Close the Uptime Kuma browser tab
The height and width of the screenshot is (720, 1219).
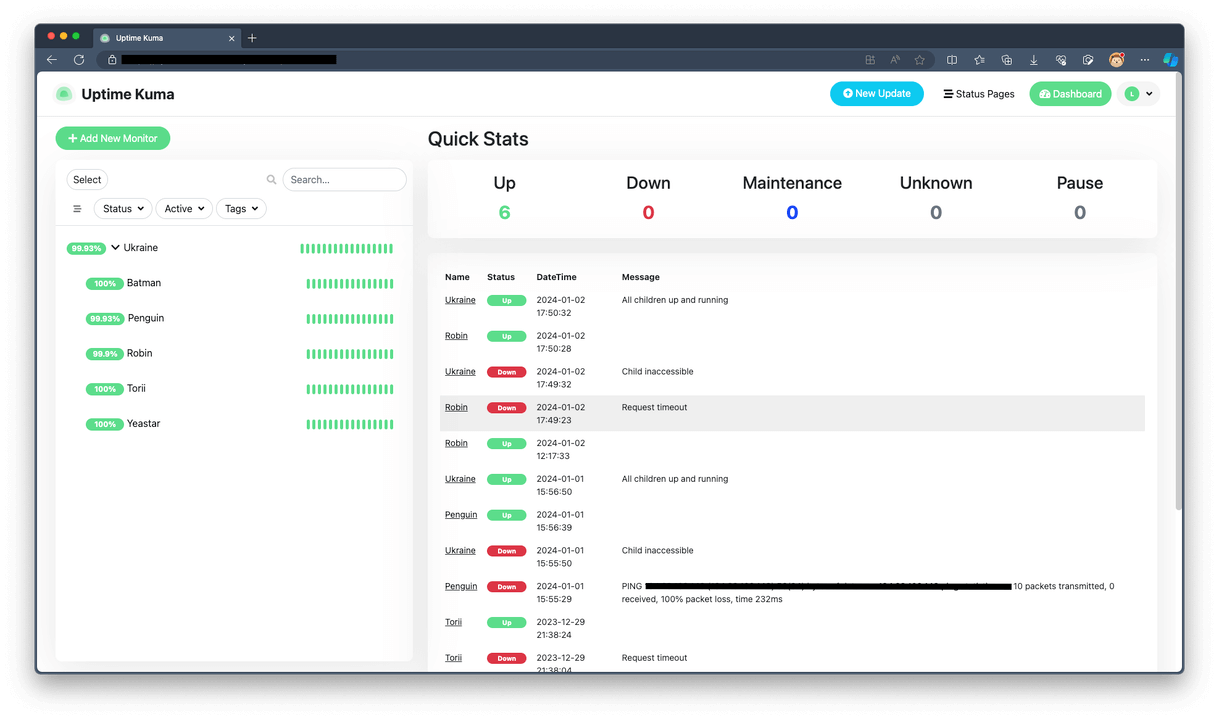(x=232, y=38)
